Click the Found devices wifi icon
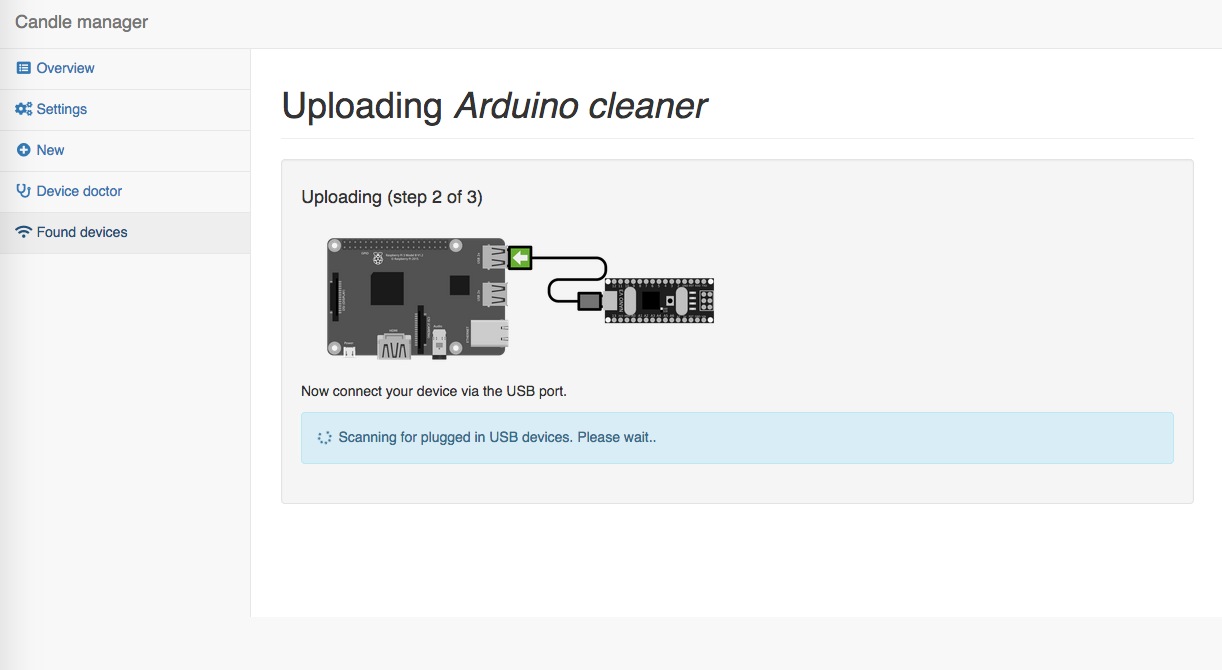Image resolution: width=1222 pixels, height=670 pixels. 24,232
